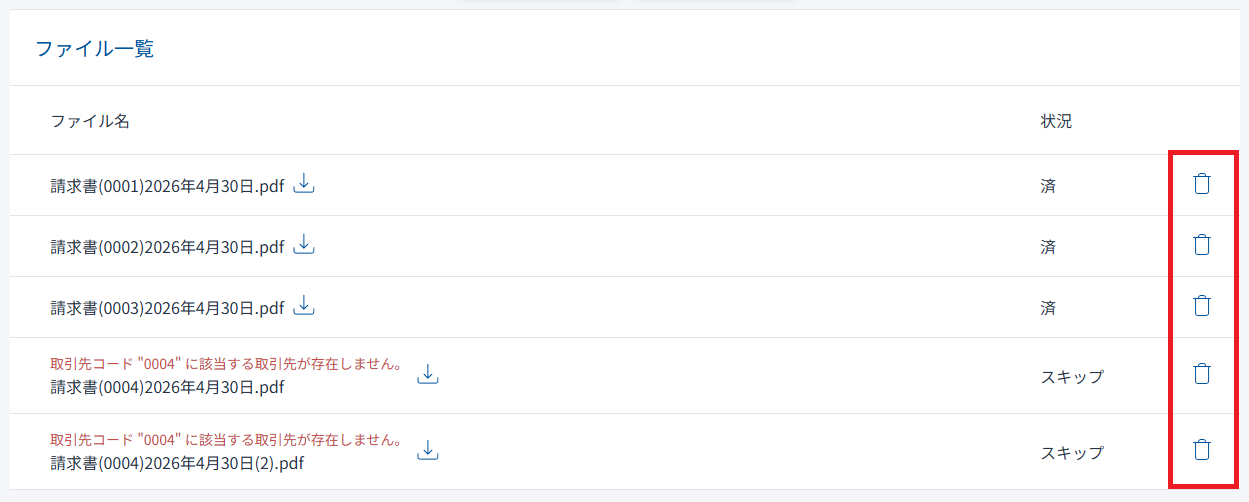The width and height of the screenshot is (1249, 502).
Task: Select the 請求書(0003)2026年4月30日.pdf file name
Action: coord(167,308)
